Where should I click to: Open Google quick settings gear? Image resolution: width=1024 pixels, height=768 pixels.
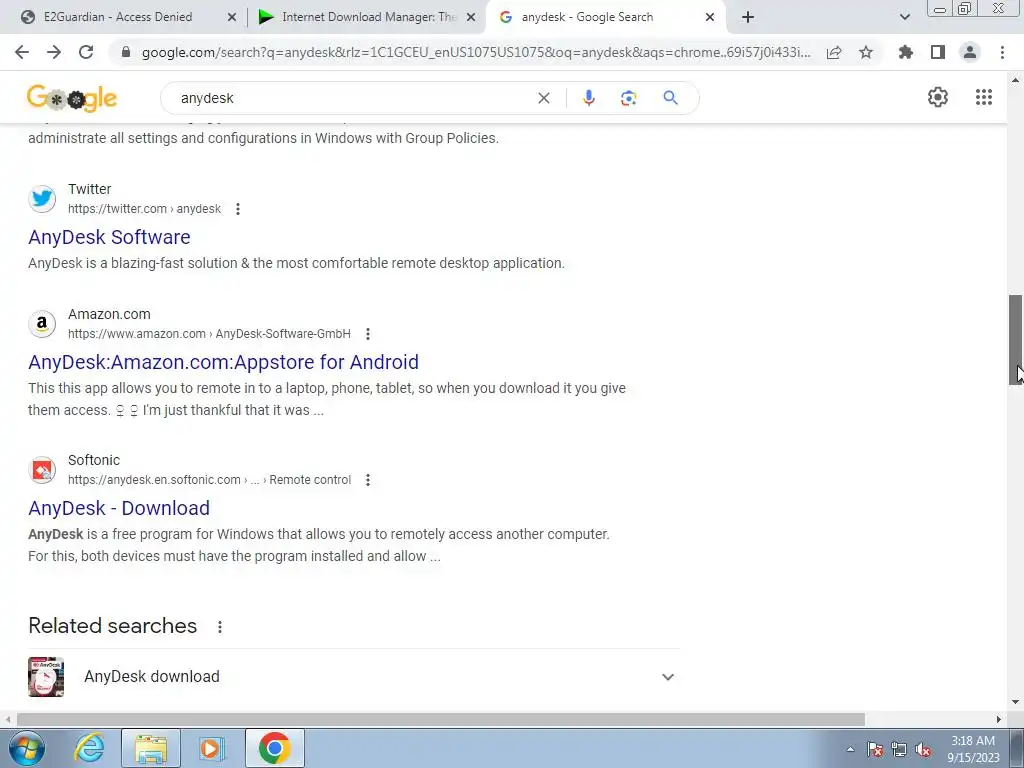click(x=938, y=97)
